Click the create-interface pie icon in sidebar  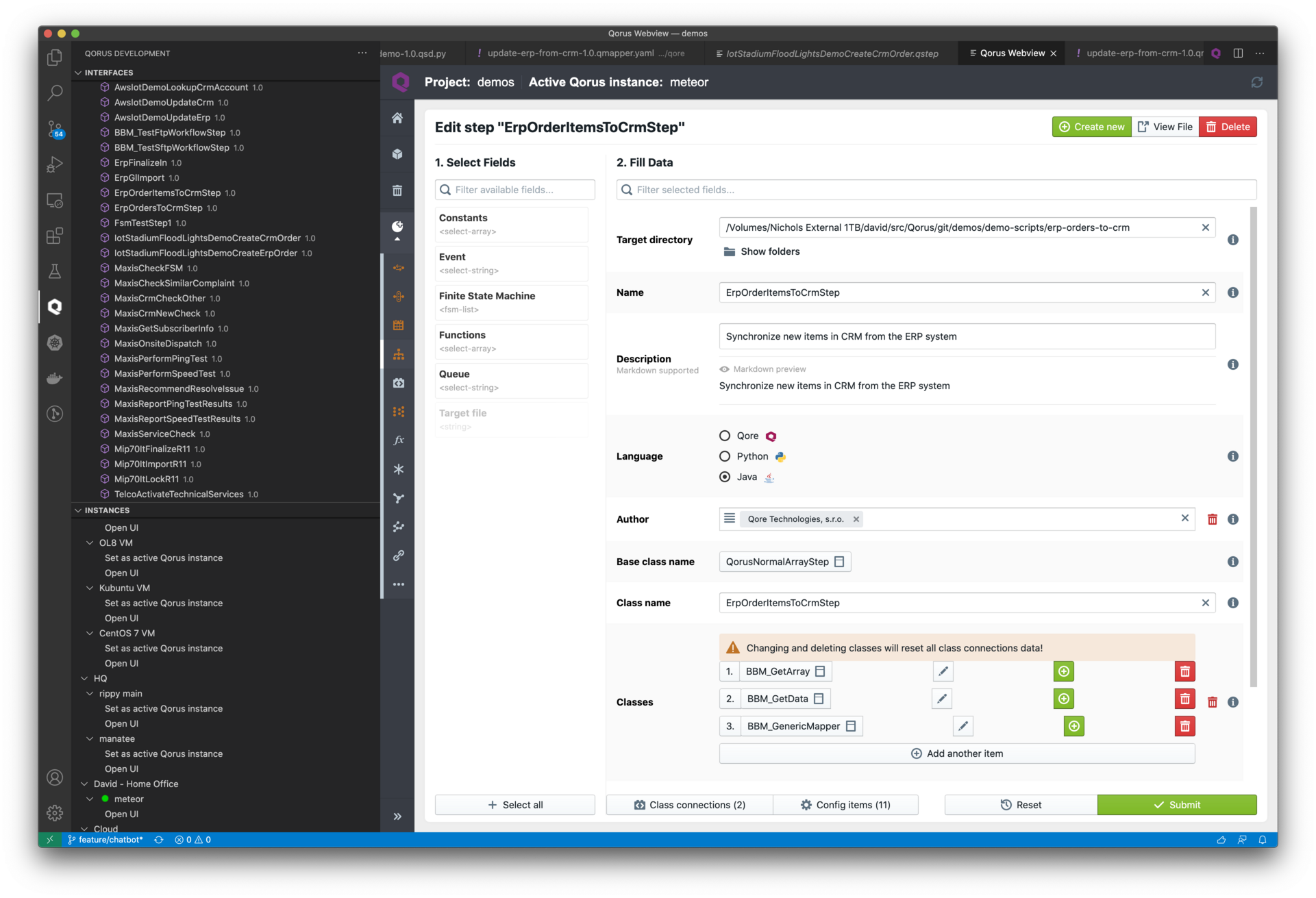click(397, 227)
